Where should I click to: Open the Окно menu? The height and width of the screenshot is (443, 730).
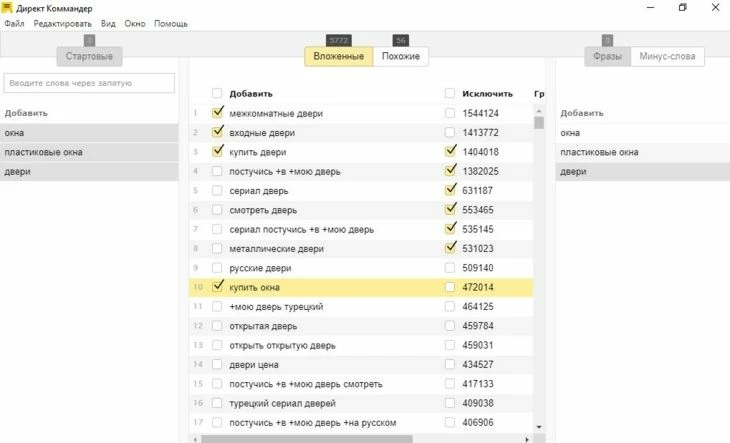135,23
